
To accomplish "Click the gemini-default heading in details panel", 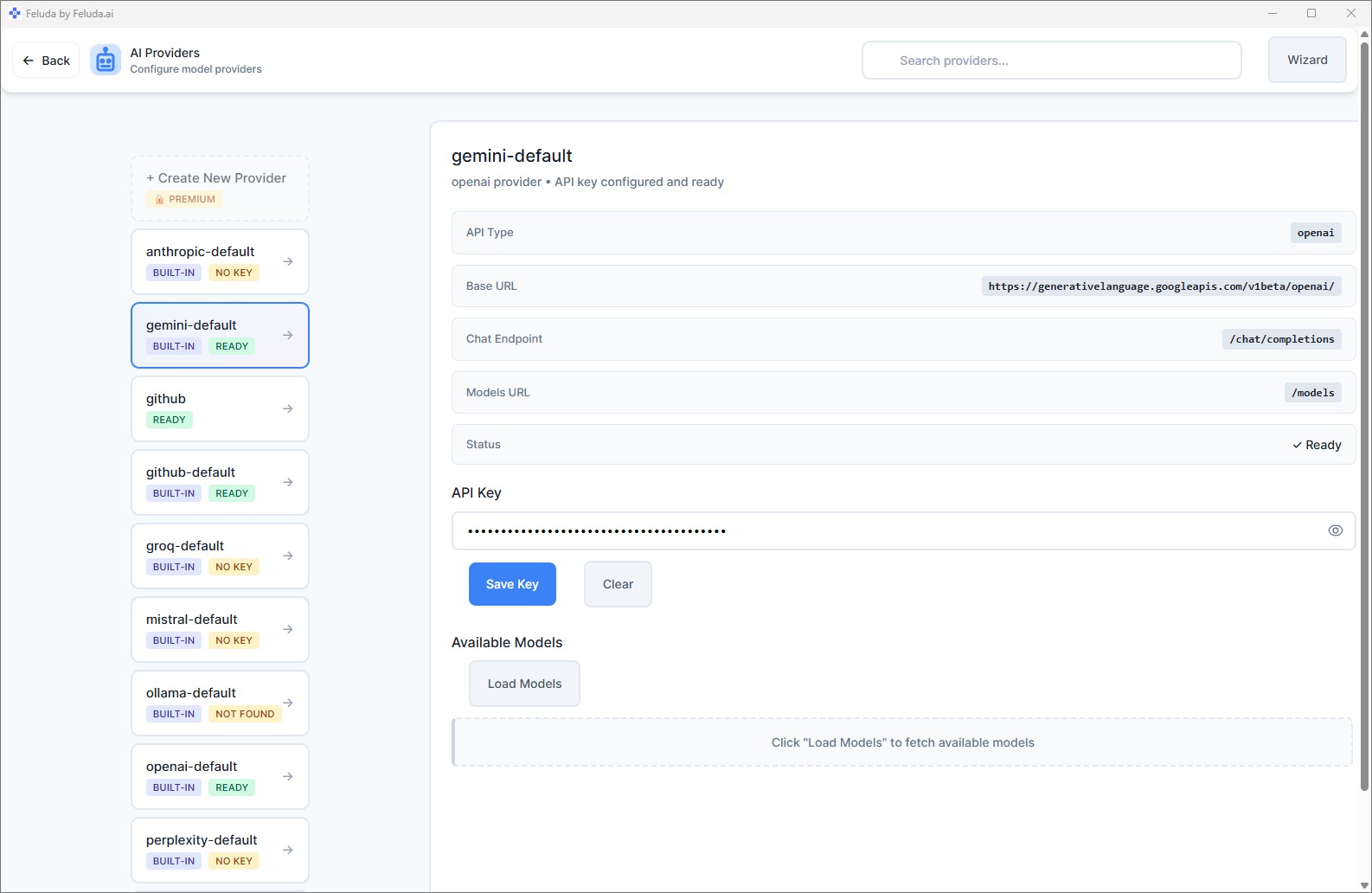I will [512, 156].
